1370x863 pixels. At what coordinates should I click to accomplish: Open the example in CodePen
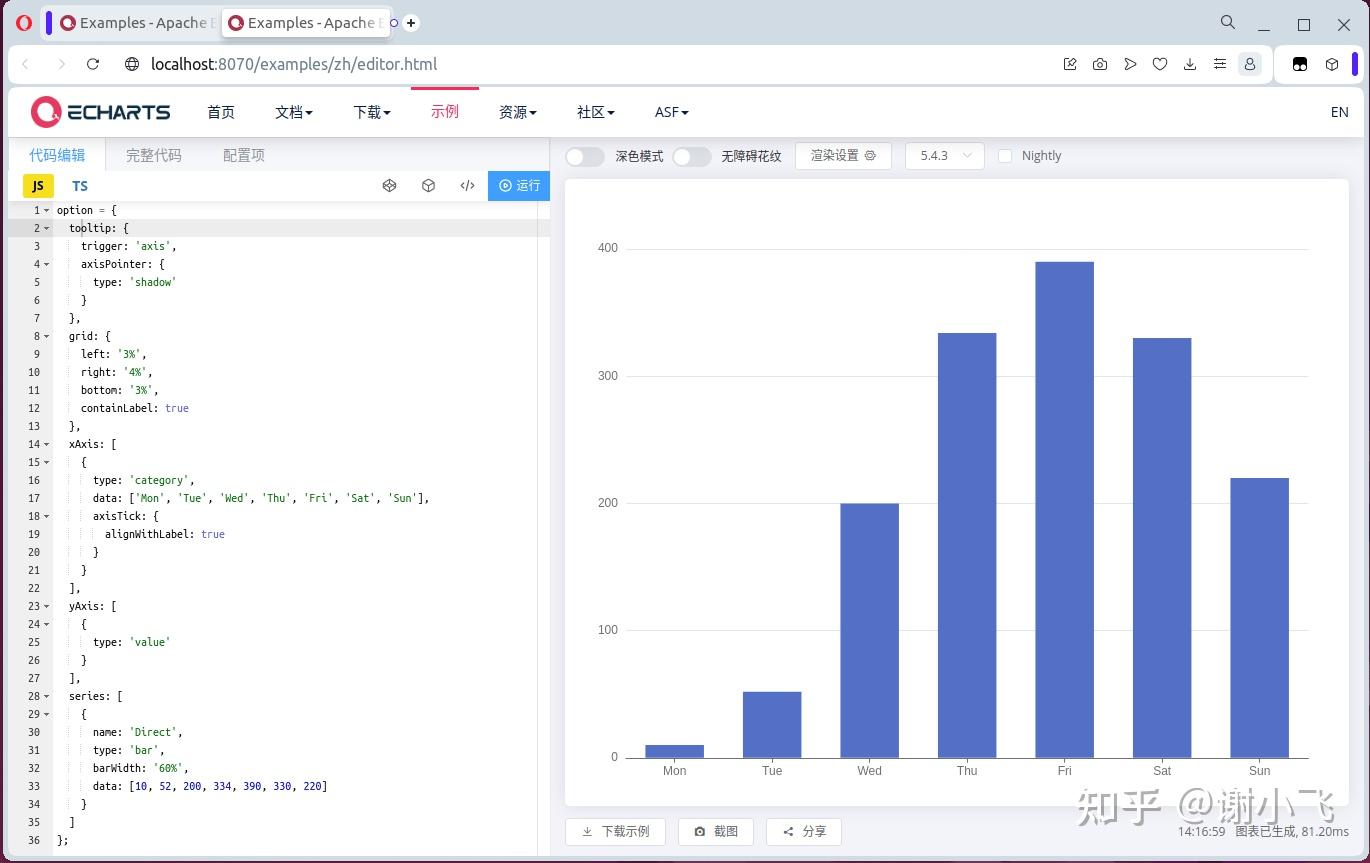(x=389, y=185)
